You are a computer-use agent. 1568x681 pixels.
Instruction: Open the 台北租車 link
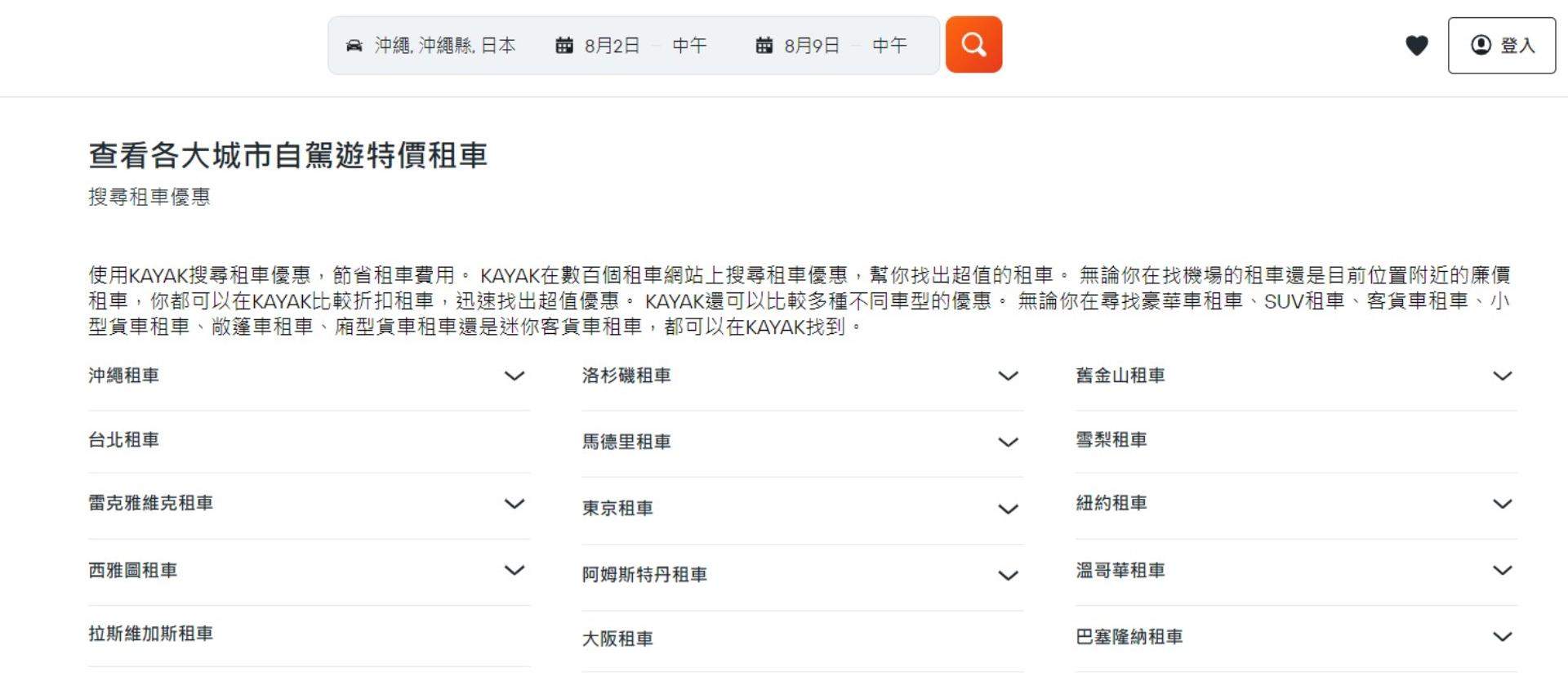pos(124,440)
